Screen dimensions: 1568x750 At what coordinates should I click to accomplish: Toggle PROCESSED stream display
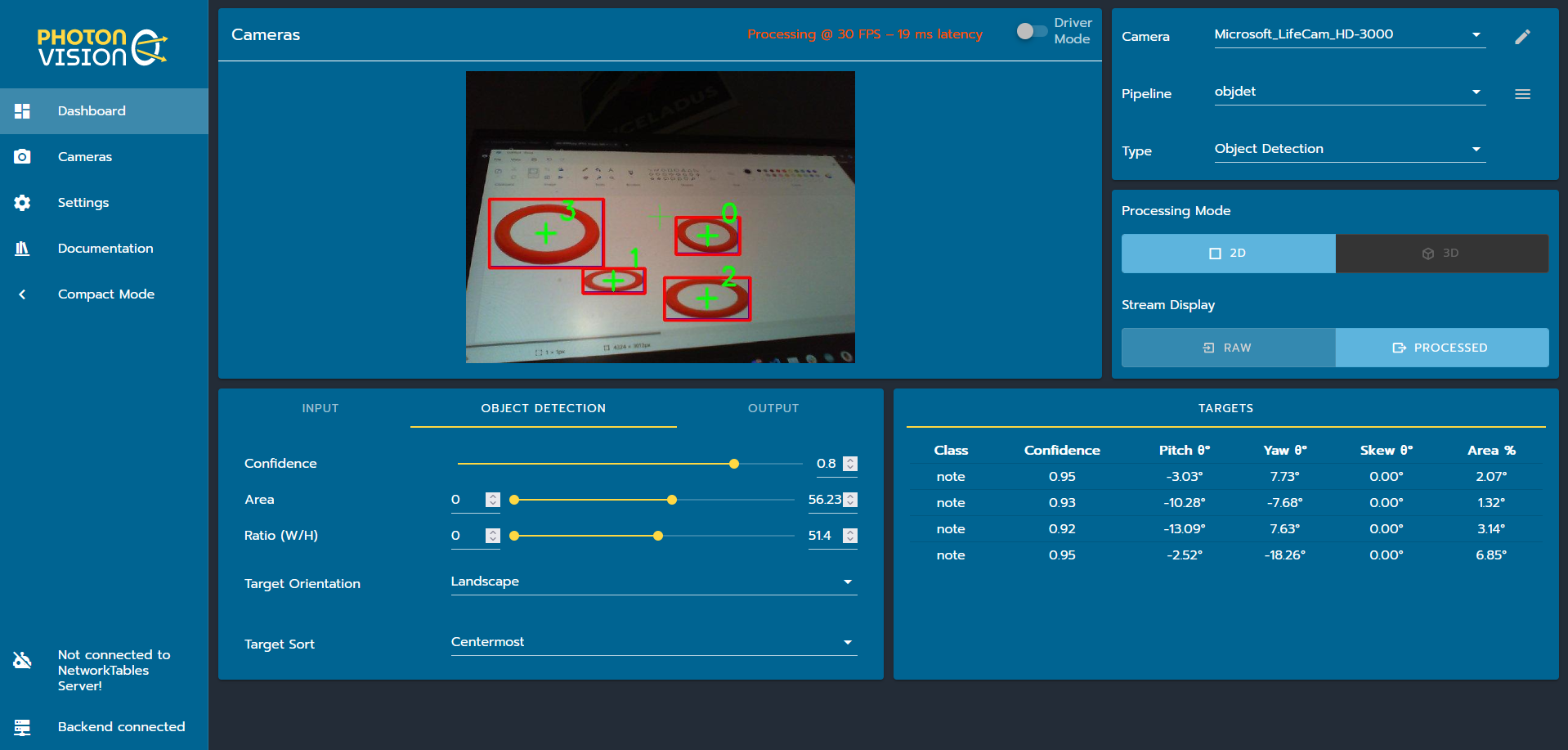pos(1442,348)
